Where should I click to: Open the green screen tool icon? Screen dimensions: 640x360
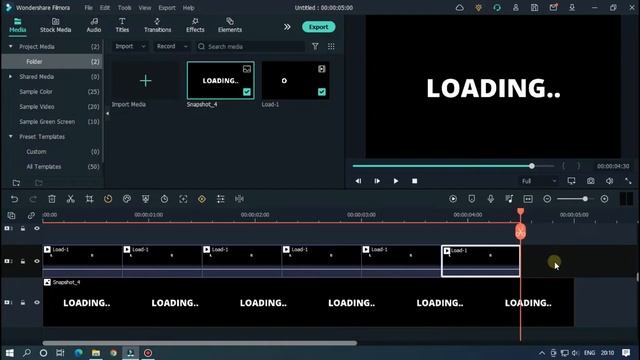(x=145, y=199)
